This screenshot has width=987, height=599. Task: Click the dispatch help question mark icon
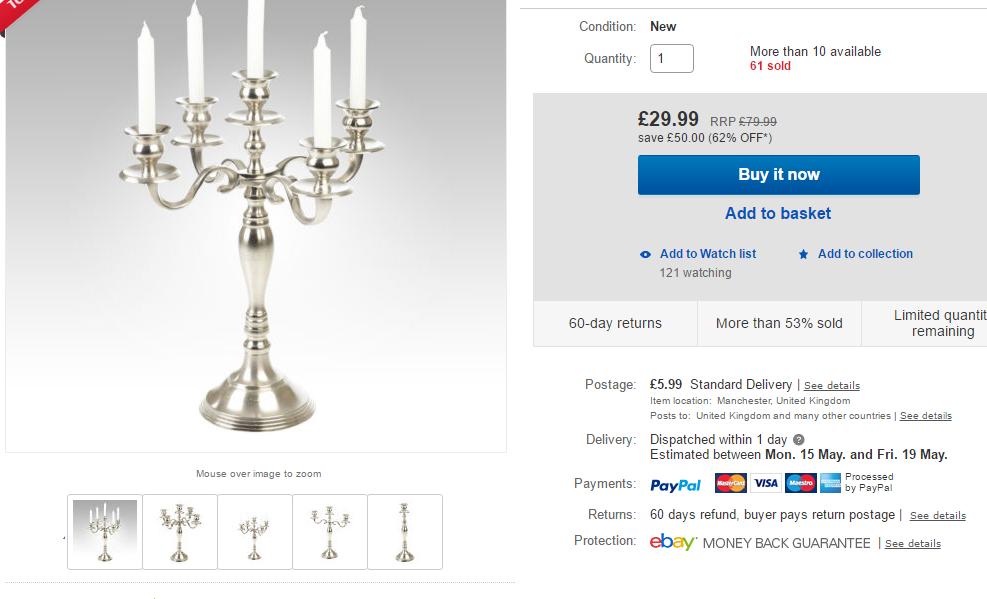click(798, 440)
